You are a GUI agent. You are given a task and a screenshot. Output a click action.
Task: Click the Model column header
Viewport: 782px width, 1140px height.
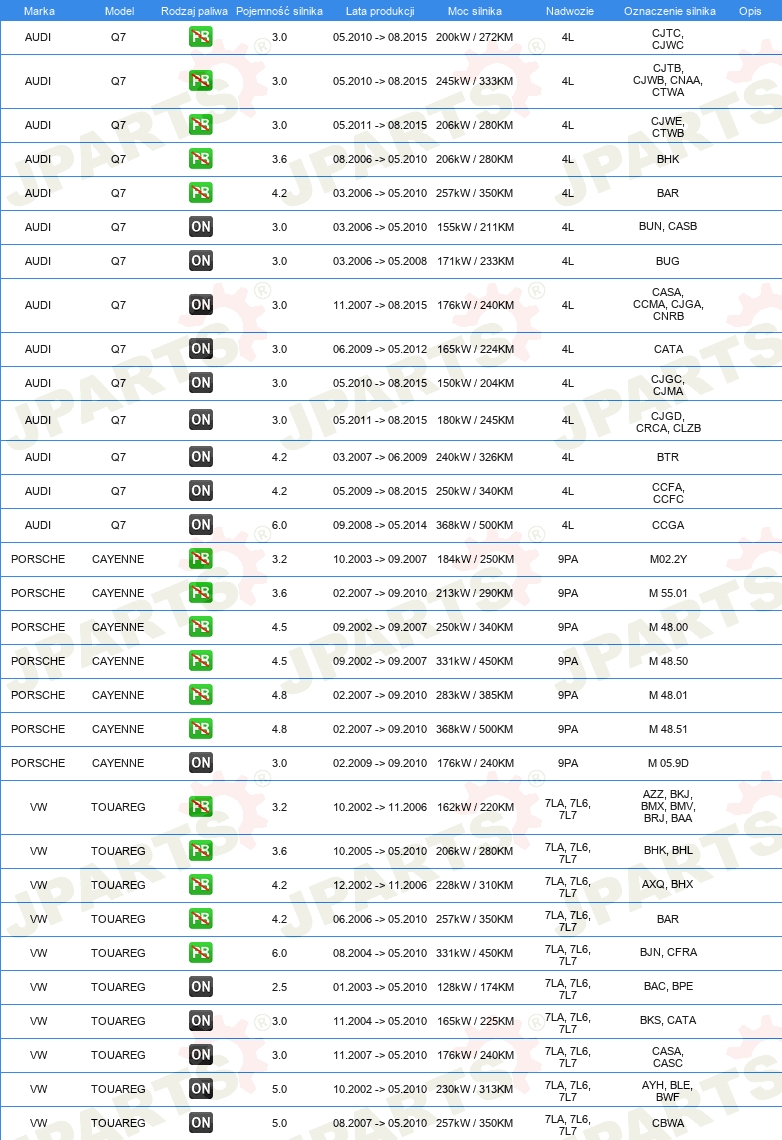(x=119, y=11)
